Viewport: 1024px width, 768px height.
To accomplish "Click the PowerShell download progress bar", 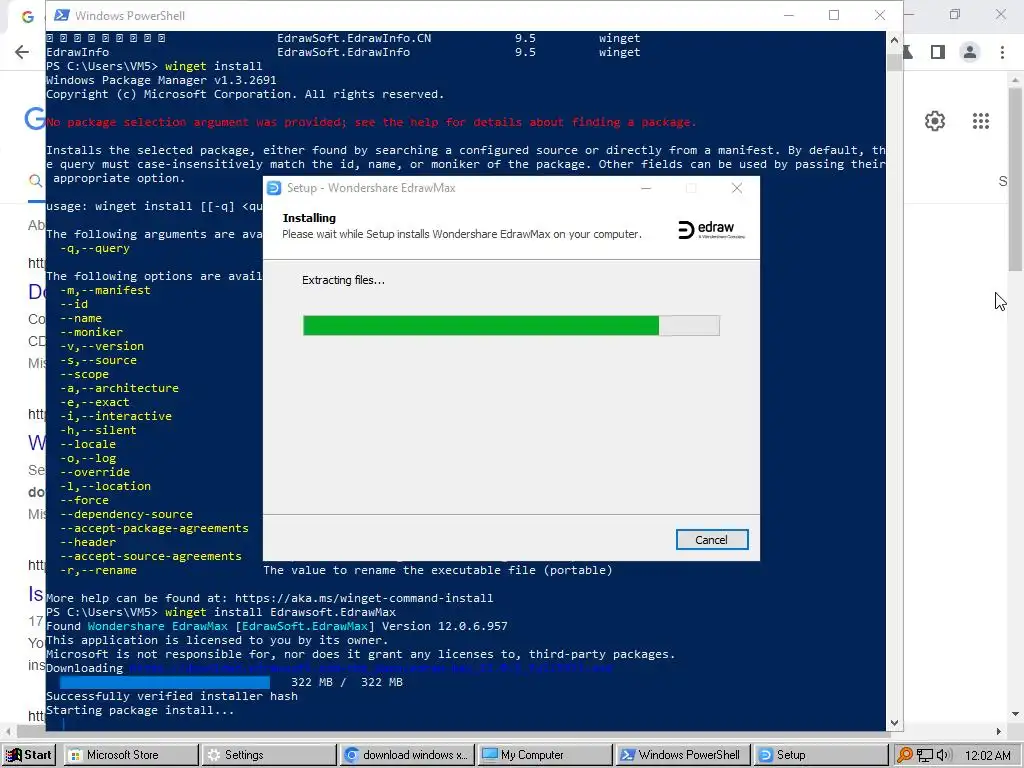I will pos(165,682).
